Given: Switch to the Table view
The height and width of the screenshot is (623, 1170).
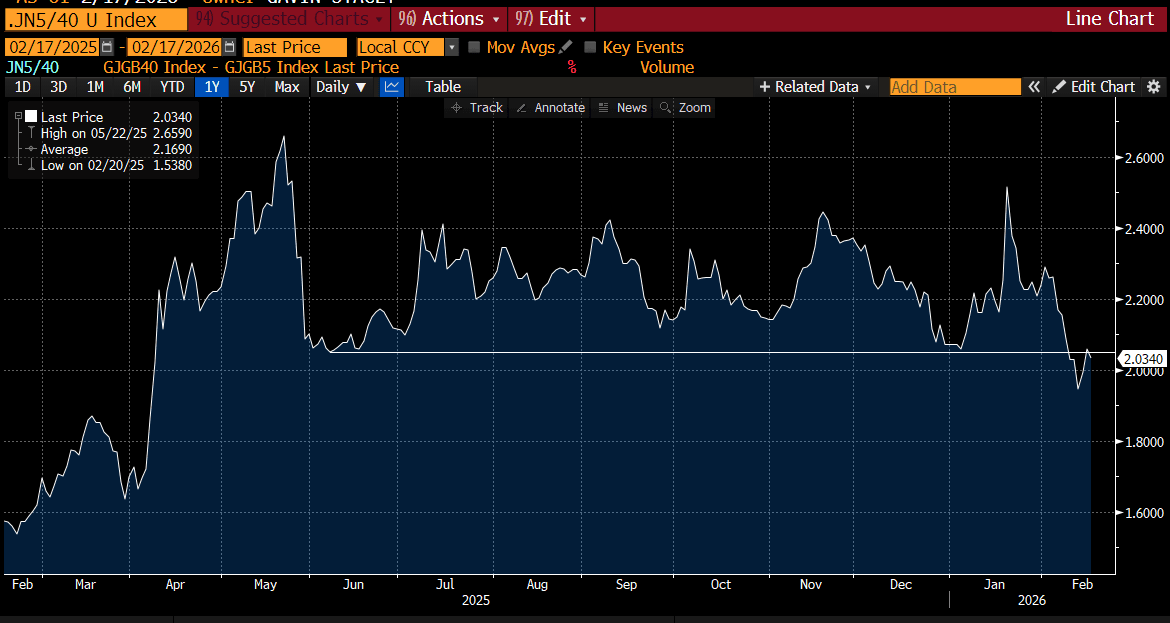Looking at the screenshot, I should (x=443, y=87).
